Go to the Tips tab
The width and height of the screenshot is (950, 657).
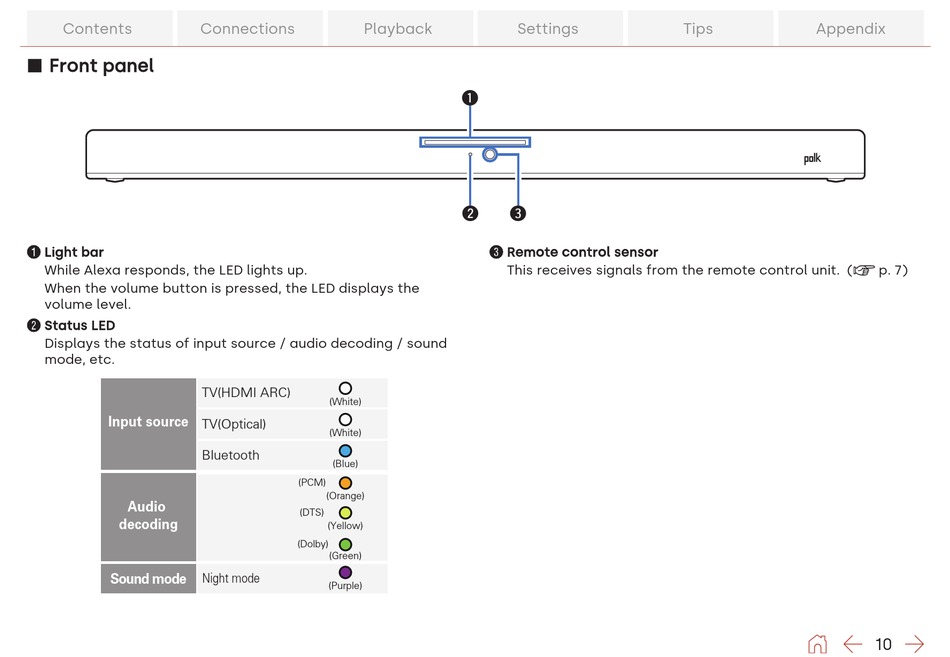(x=698, y=28)
